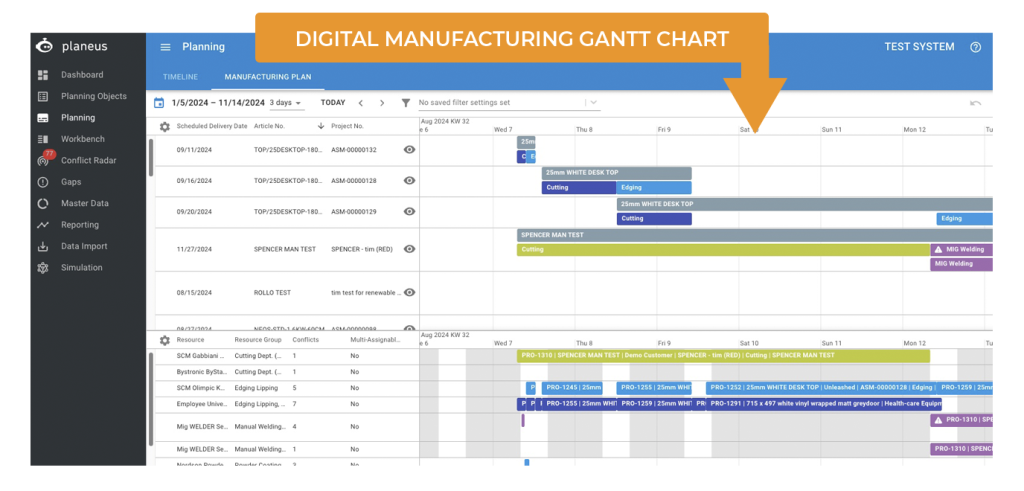
Task: Select Edging bar on Mon 12
Action: point(965,219)
